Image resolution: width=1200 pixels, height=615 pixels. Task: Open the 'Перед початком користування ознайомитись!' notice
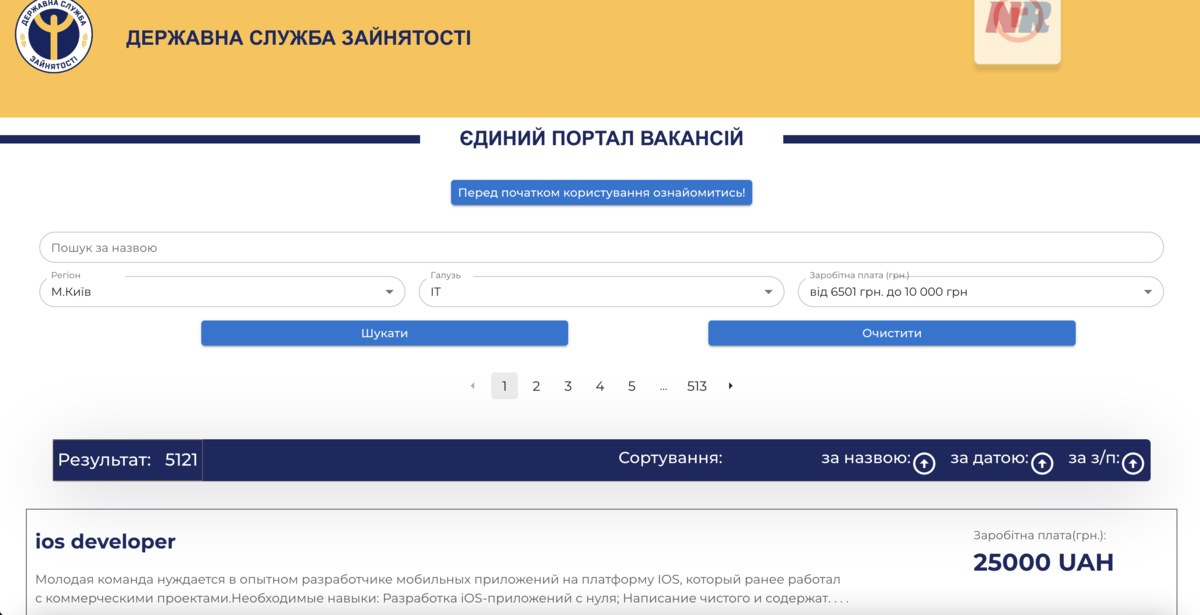point(601,193)
